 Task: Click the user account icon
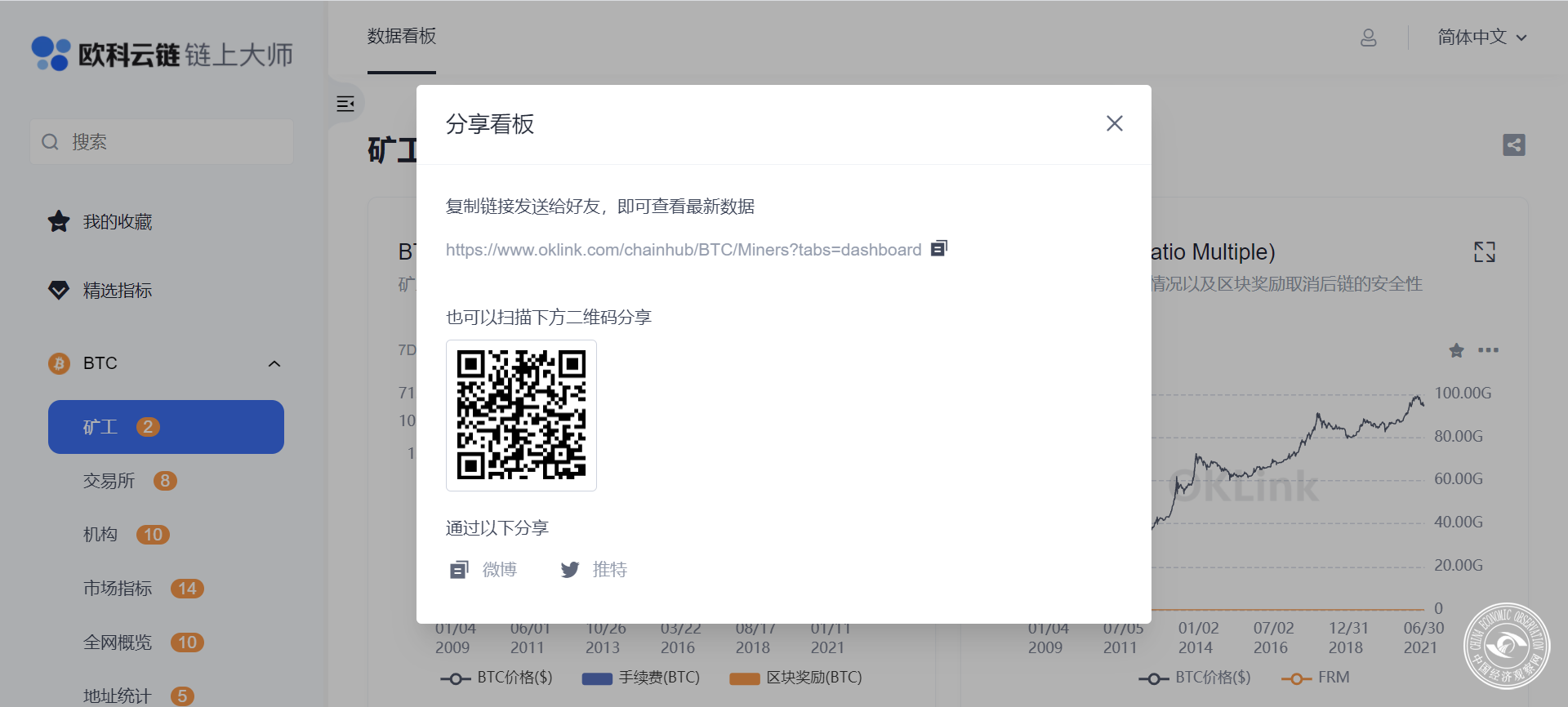tap(1369, 38)
